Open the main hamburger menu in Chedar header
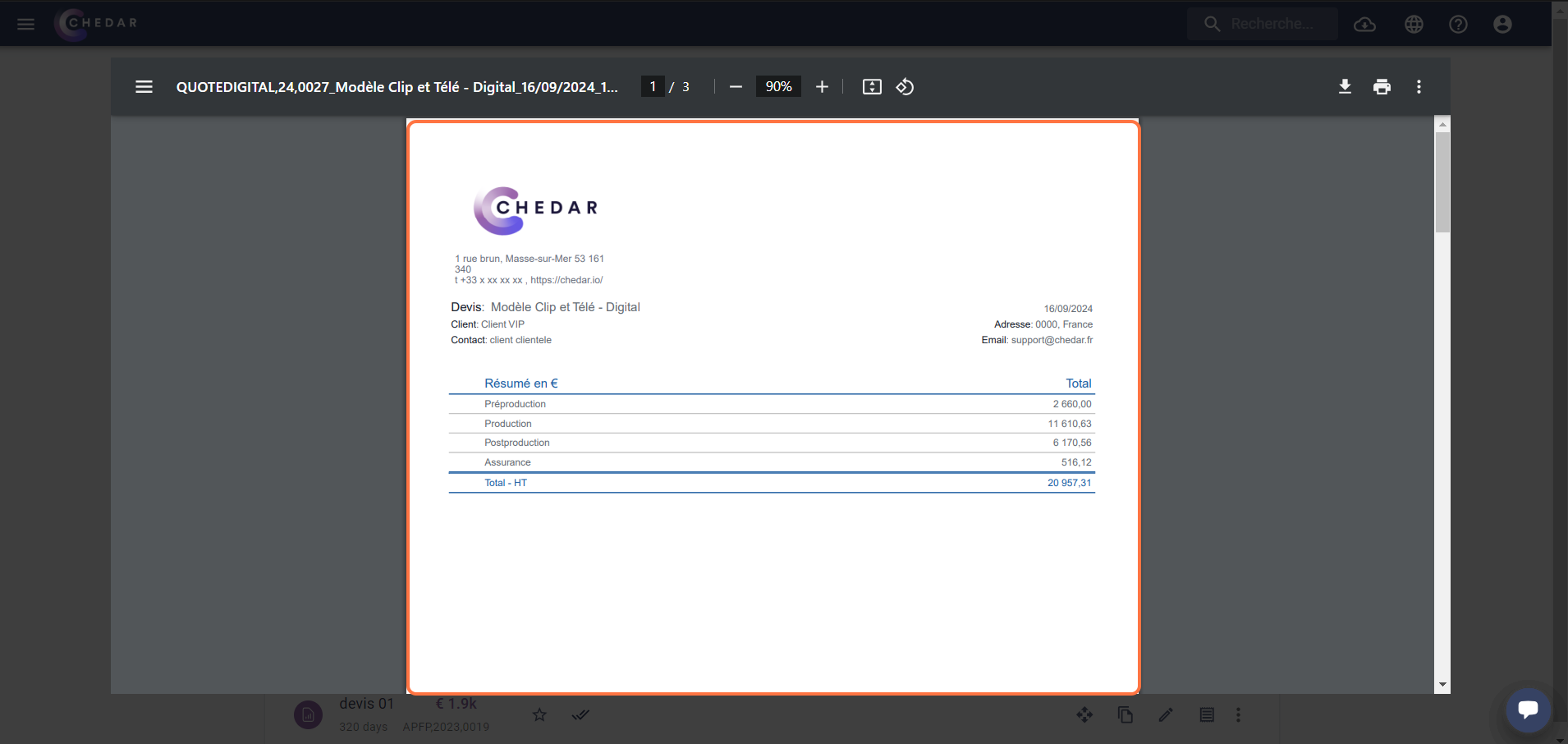Image resolution: width=1568 pixels, height=744 pixels. (x=26, y=24)
